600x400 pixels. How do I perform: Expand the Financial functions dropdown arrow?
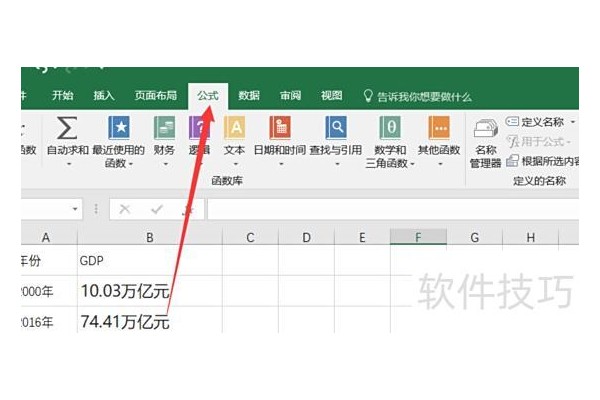point(166,164)
